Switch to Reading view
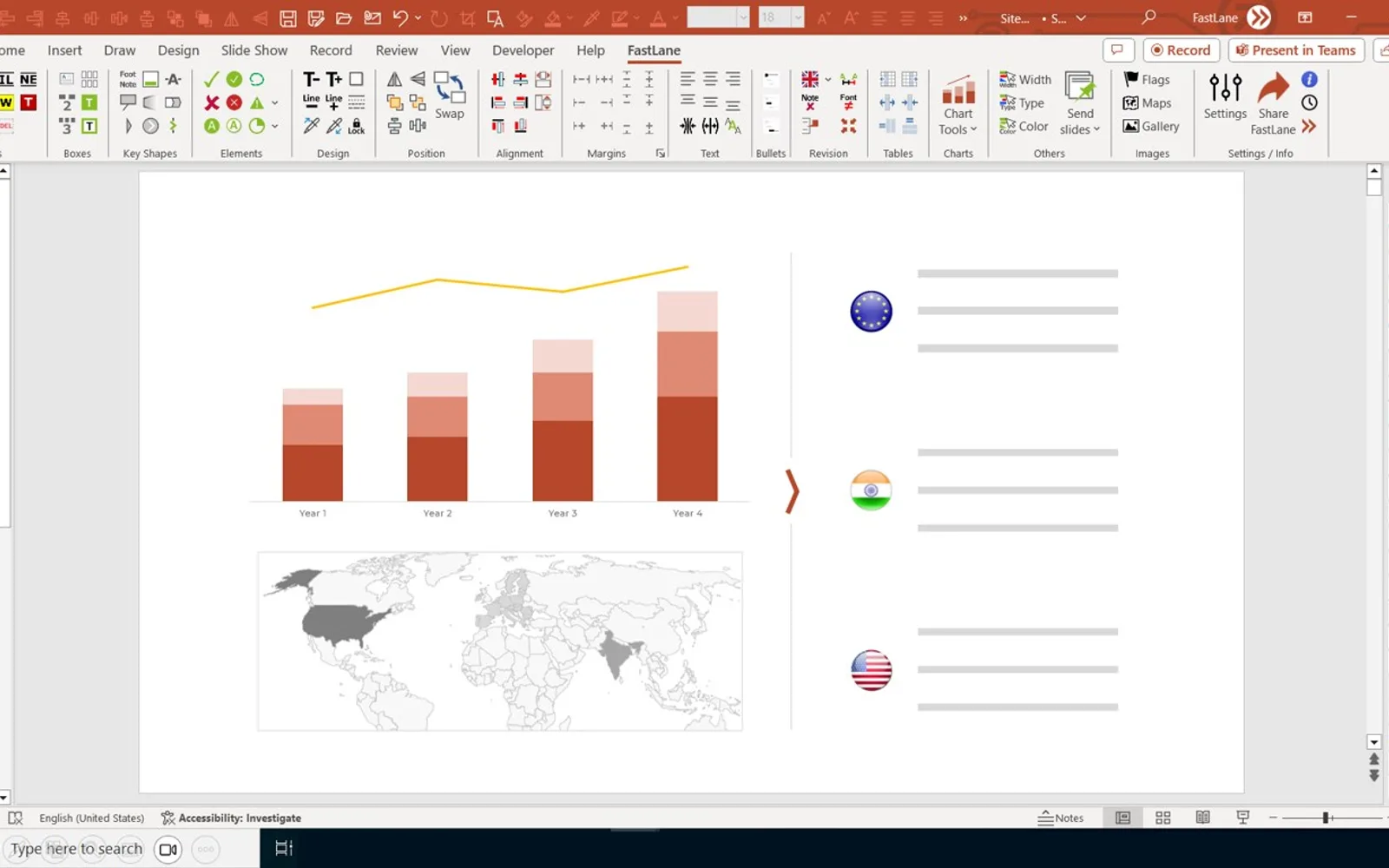The width and height of the screenshot is (1389, 868). pyautogui.click(x=1202, y=818)
